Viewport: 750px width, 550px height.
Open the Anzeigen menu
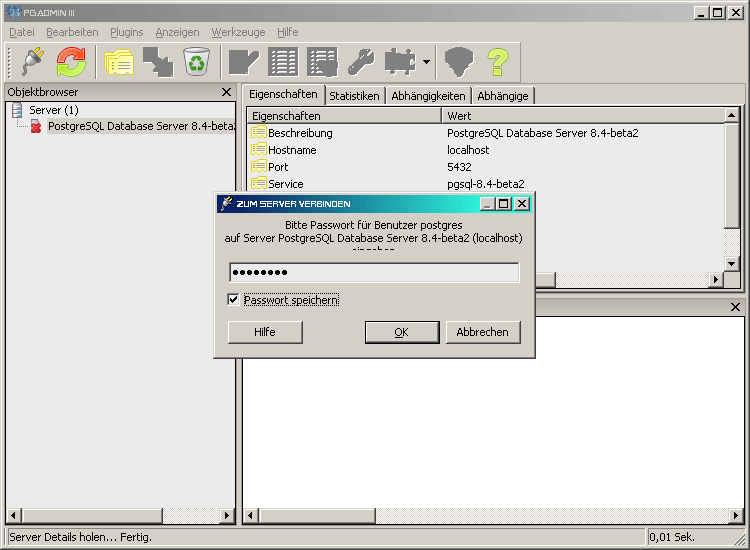click(177, 32)
